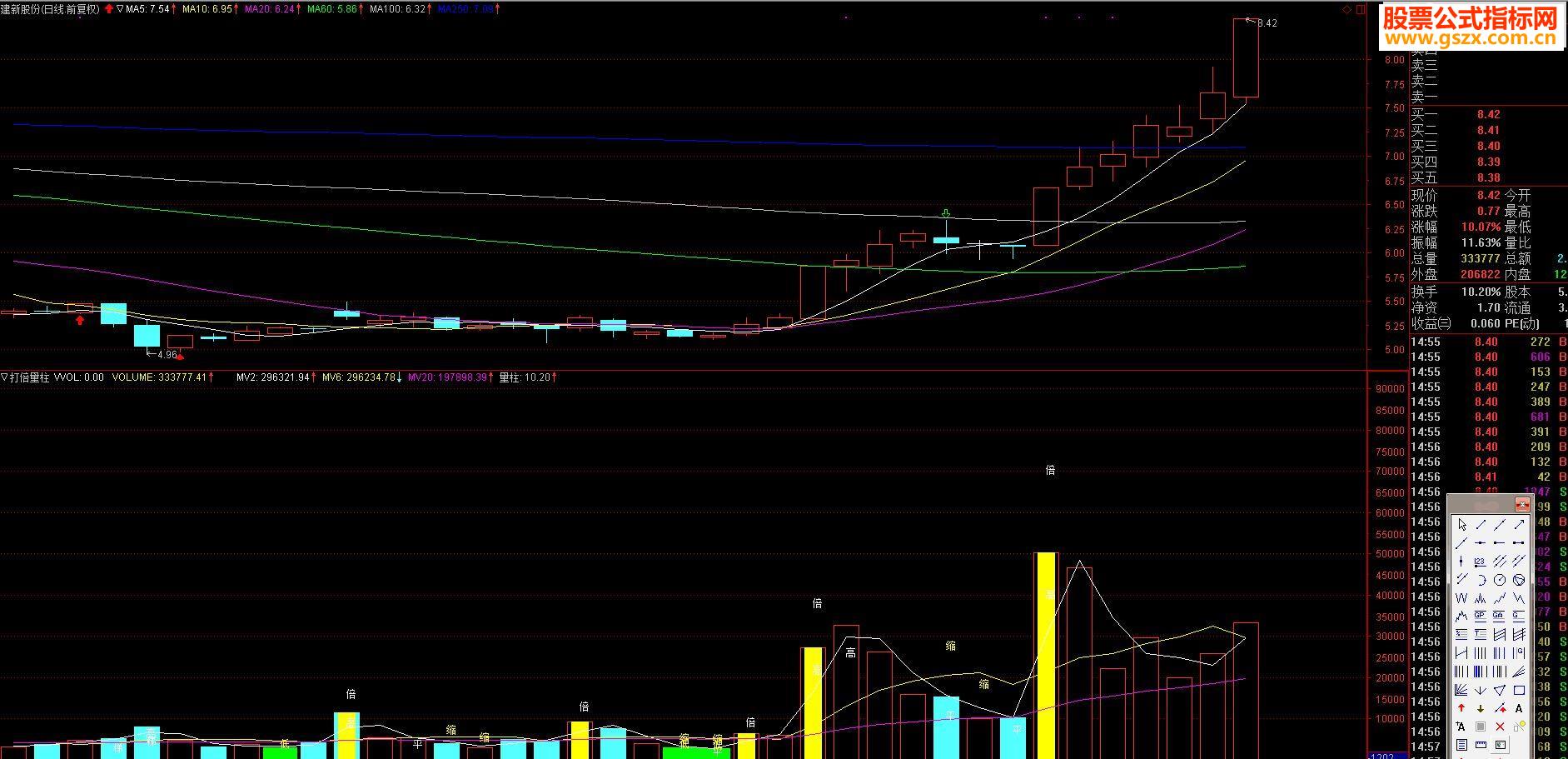Viewport: 1568px width, 759px height.
Task: Select the pointer tool in drawing palette
Action: pyautogui.click(x=1461, y=525)
